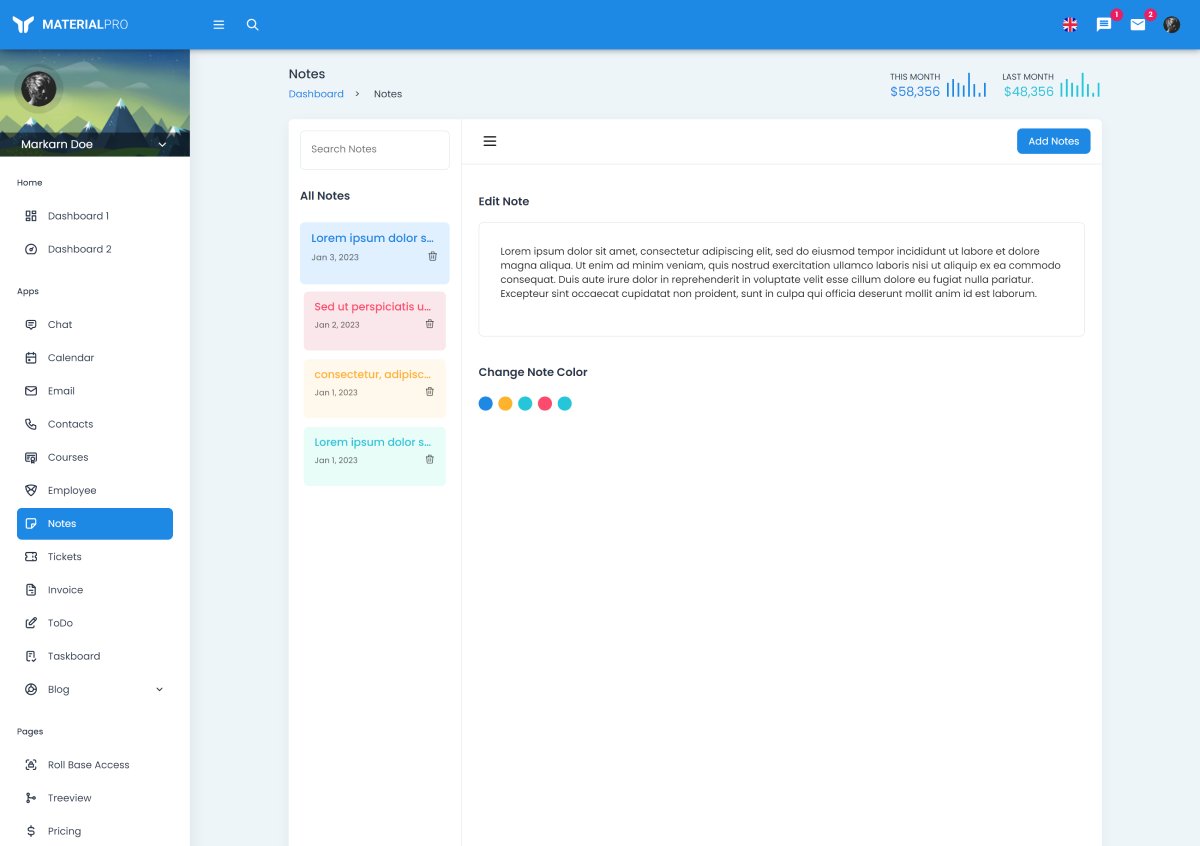Delete the orange 'consectetur, adipiscing' note
1200x846 pixels.
(430, 392)
